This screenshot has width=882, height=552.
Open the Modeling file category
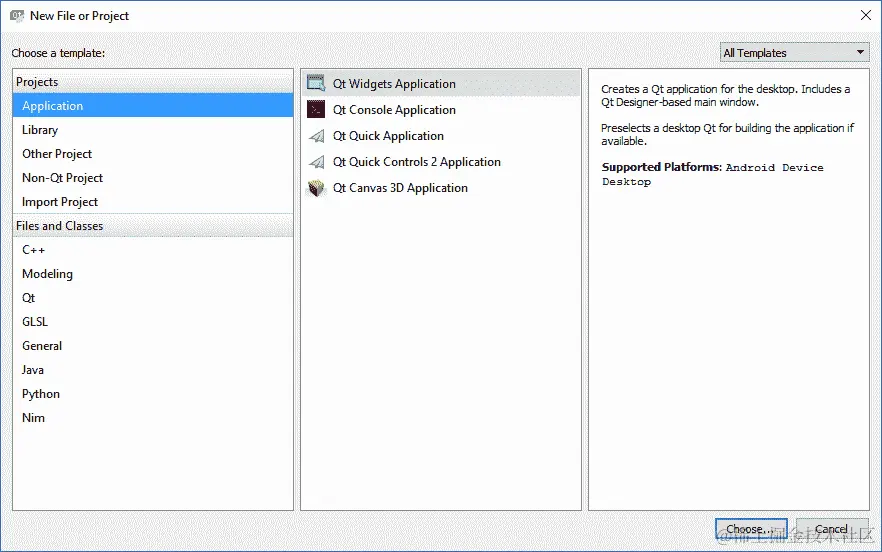coord(153,273)
